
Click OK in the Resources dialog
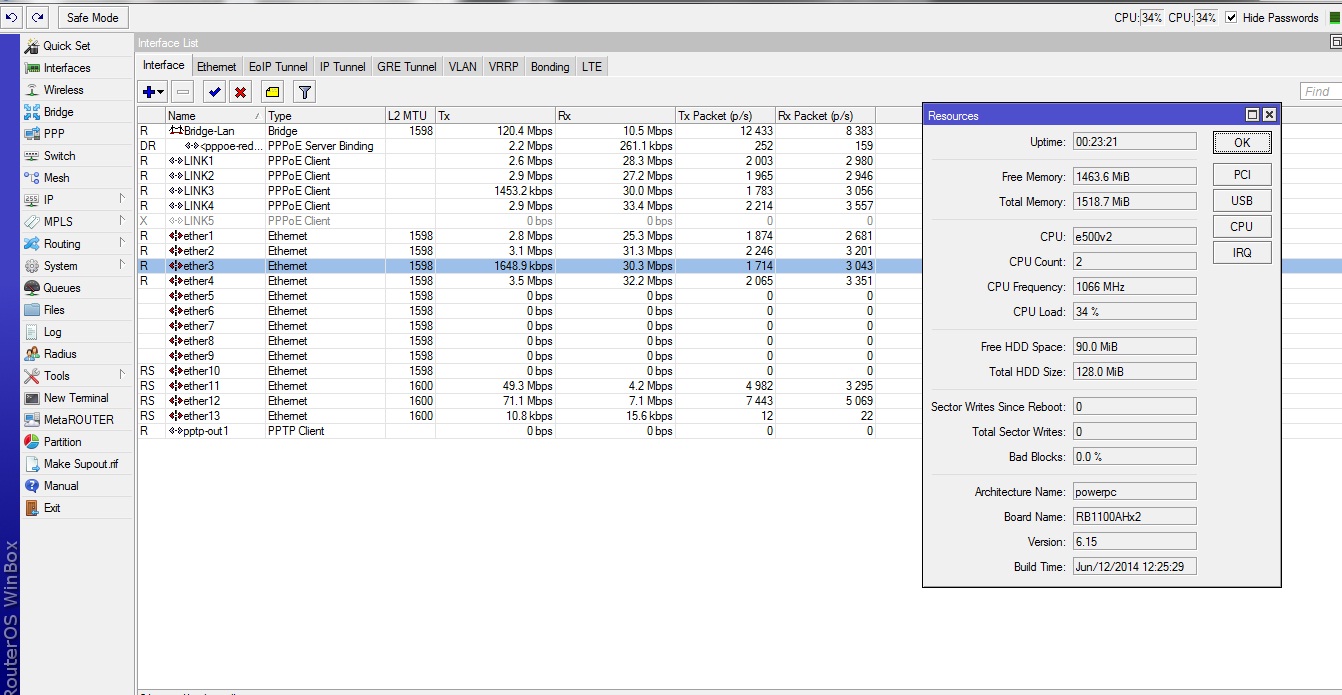point(1241,142)
